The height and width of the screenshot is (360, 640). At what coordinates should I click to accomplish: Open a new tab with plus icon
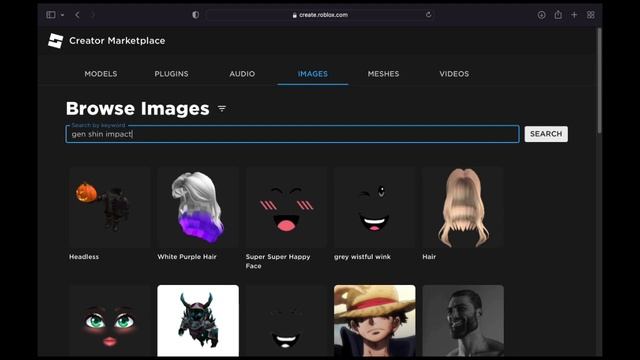click(574, 15)
